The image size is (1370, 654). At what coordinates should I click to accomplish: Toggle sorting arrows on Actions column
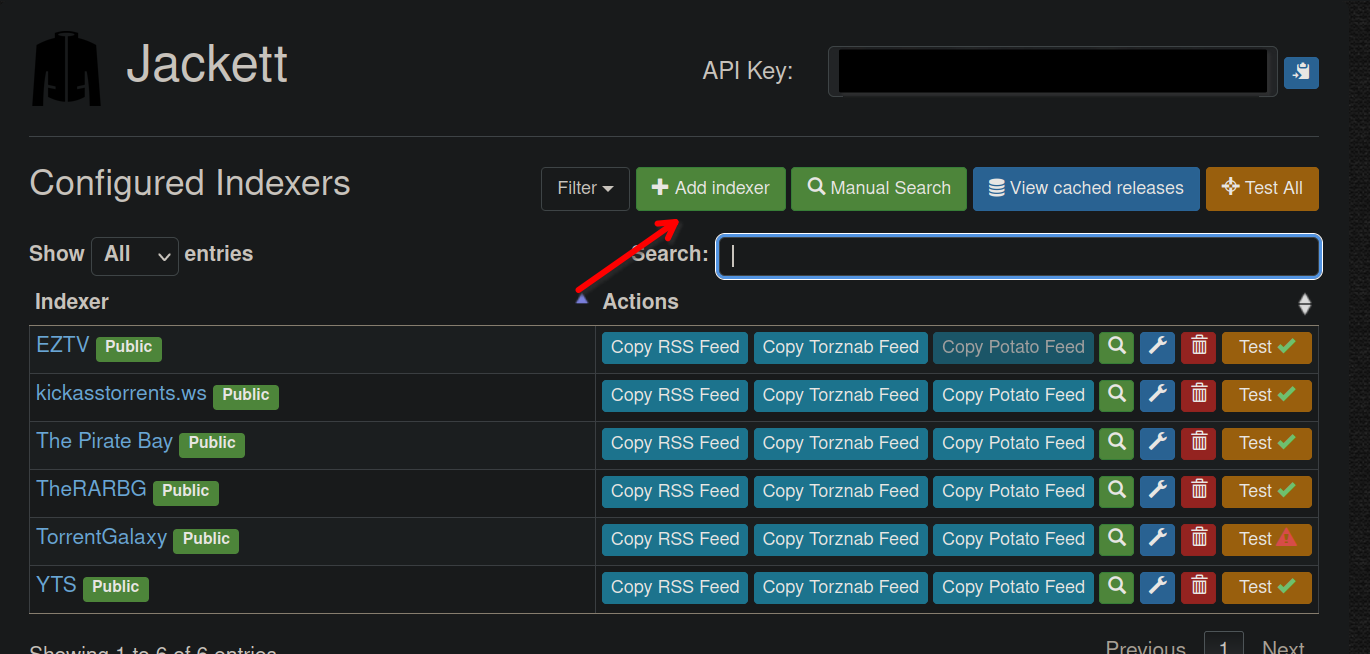(1304, 303)
